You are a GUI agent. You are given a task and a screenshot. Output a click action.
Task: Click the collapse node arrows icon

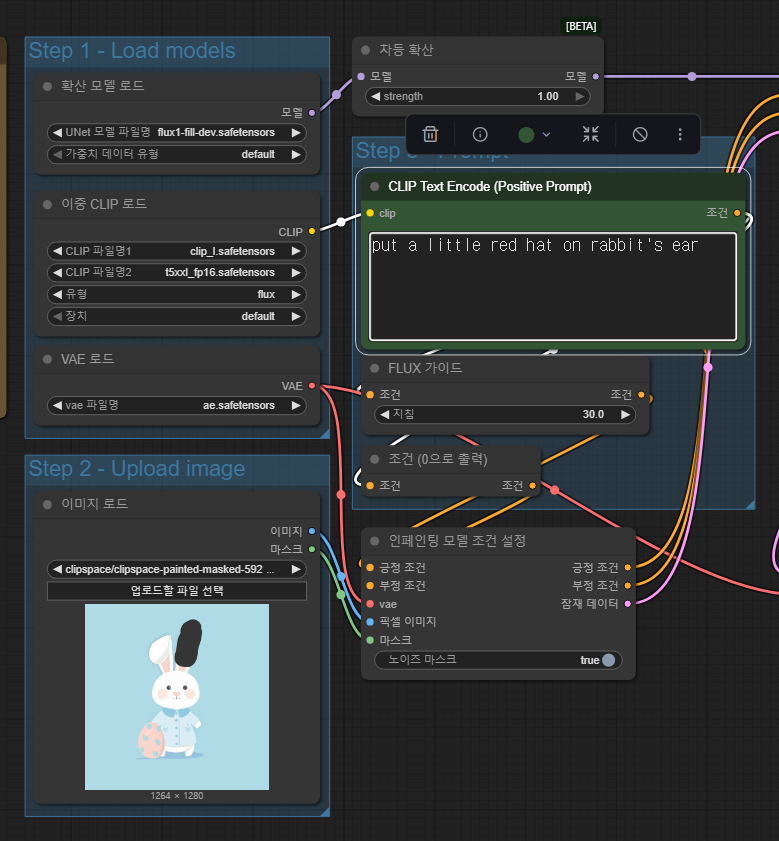click(x=591, y=134)
